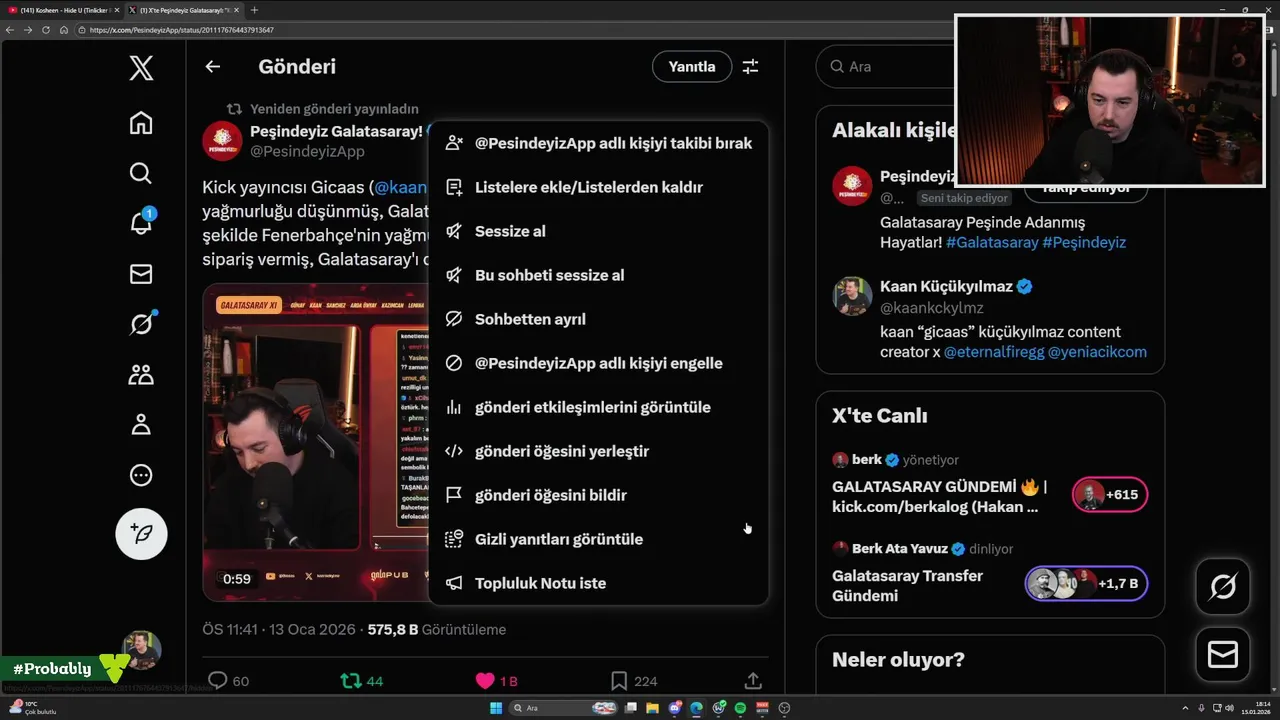Open 'gönderi etkileşimlerini görüntüle'

pos(598,407)
